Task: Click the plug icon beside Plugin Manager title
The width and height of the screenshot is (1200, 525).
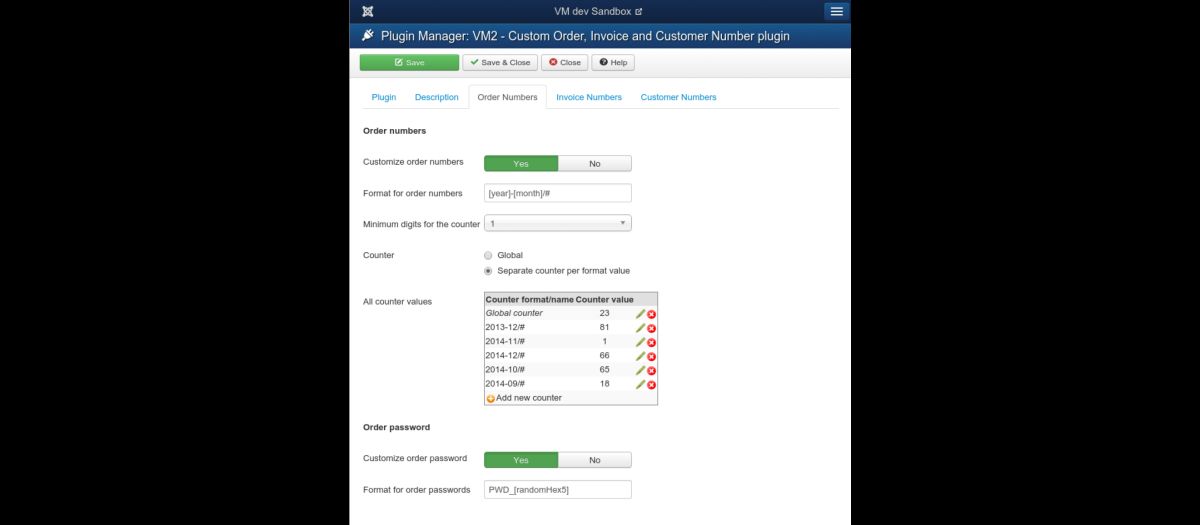Action: (x=367, y=36)
